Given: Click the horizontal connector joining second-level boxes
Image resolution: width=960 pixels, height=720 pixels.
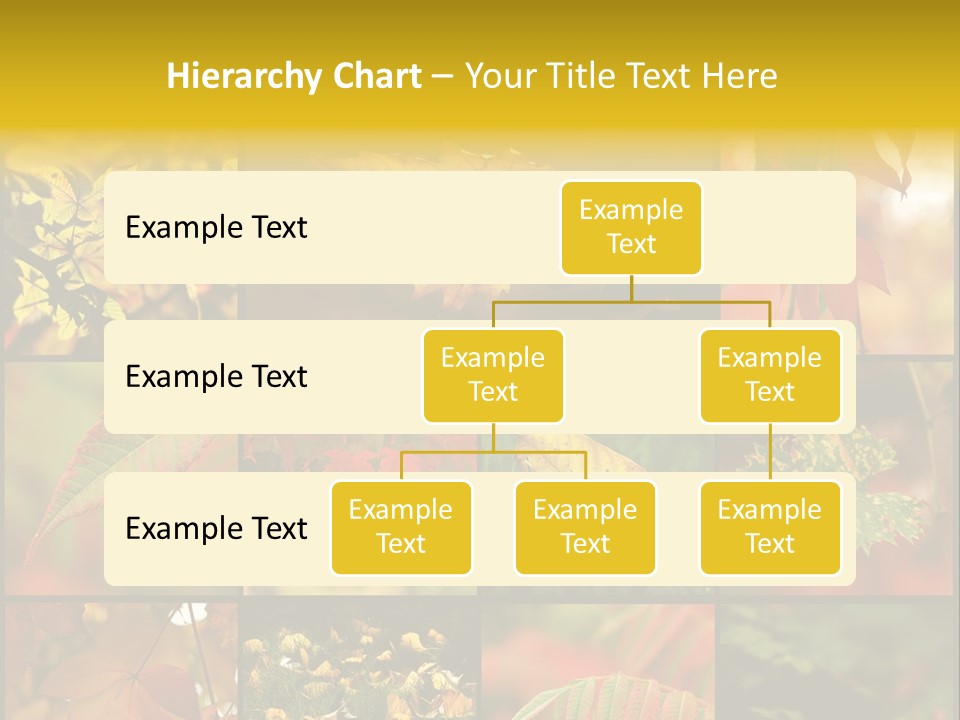Looking at the screenshot, I should click(x=560, y=301).
